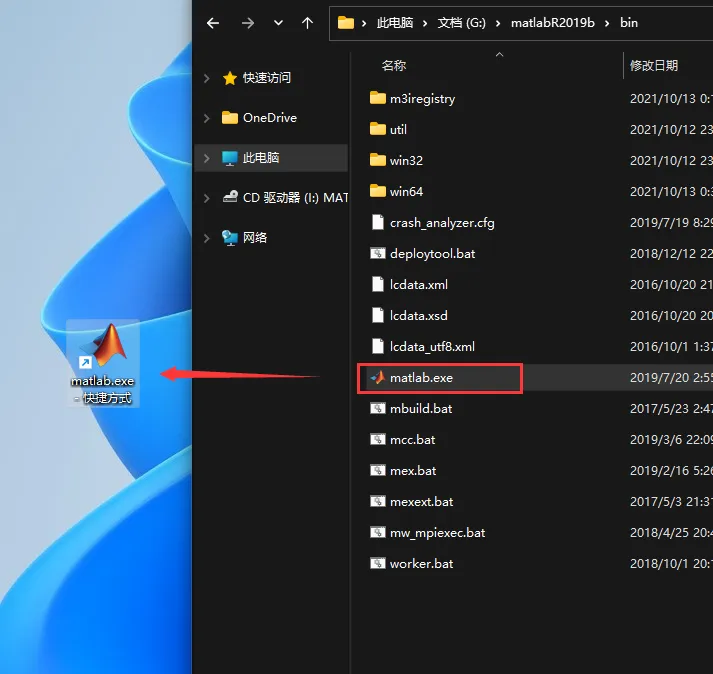Click the lcdata.xml file icon
This screenshot has width=713, height=674.
pyautogui.click(x=377, y=284)
